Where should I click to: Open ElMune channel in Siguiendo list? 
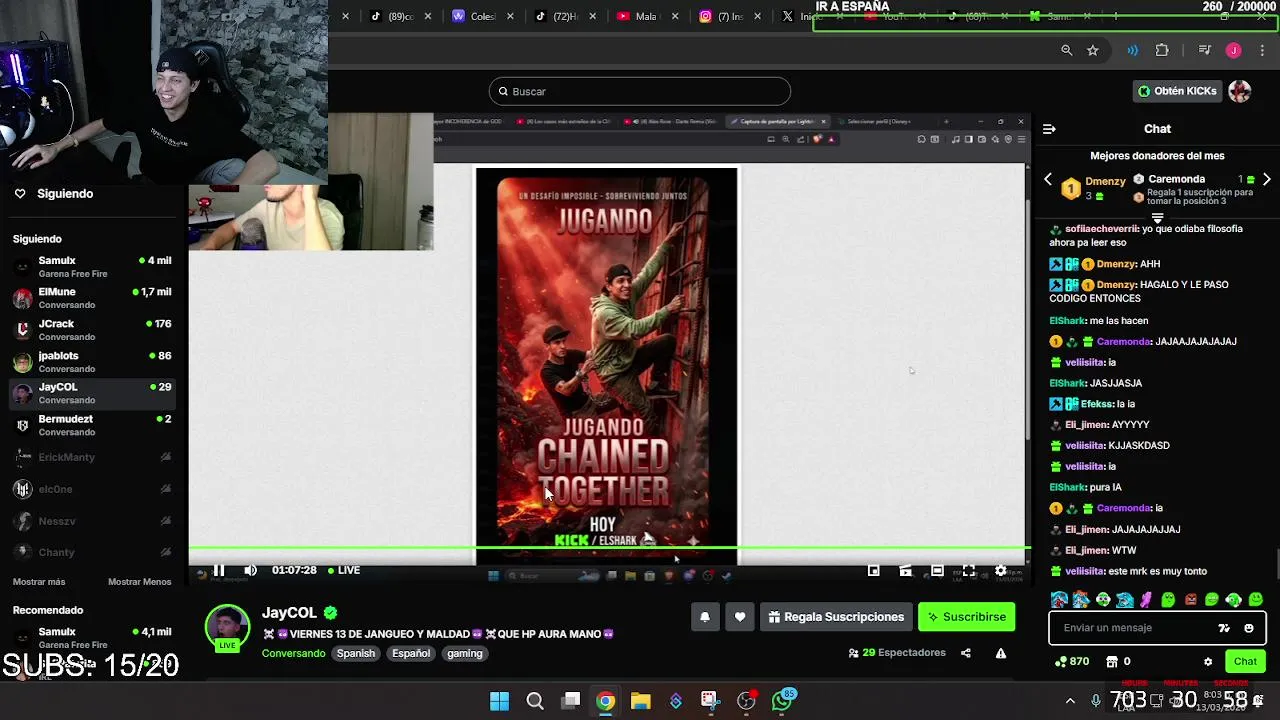pos(94,298)
